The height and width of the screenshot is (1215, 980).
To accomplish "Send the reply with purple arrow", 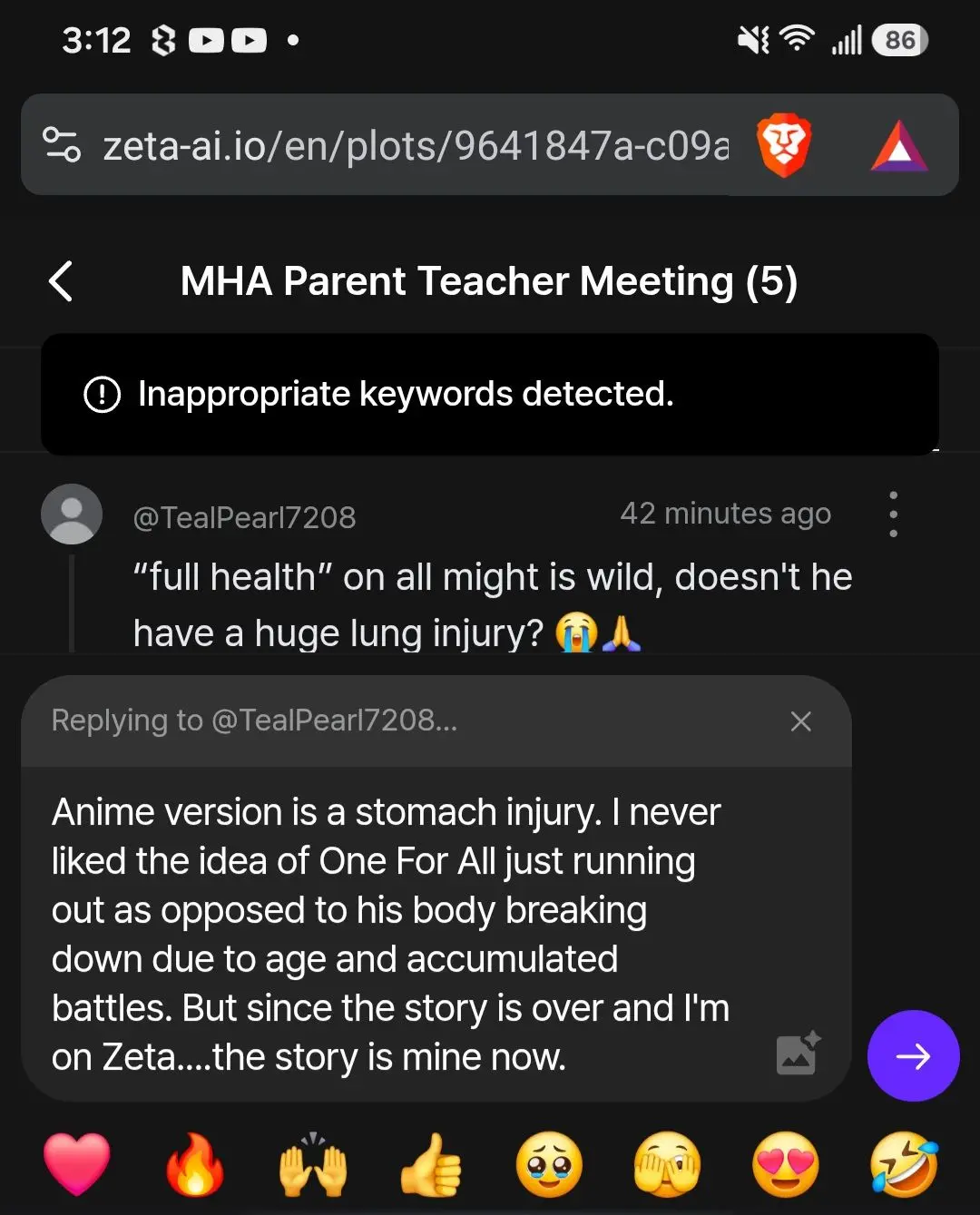I will pos(913,1055).
